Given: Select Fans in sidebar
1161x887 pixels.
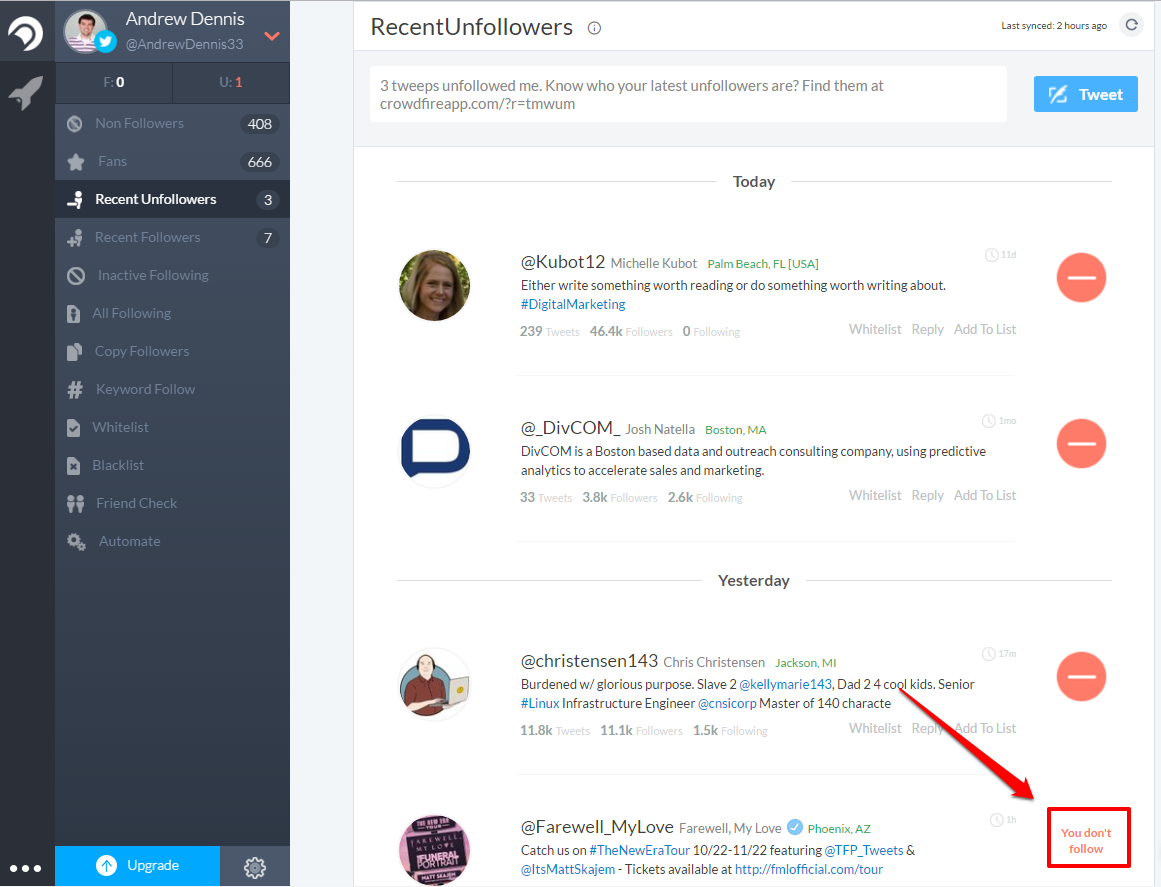Looking at the screenshot, I should [112, 162].
